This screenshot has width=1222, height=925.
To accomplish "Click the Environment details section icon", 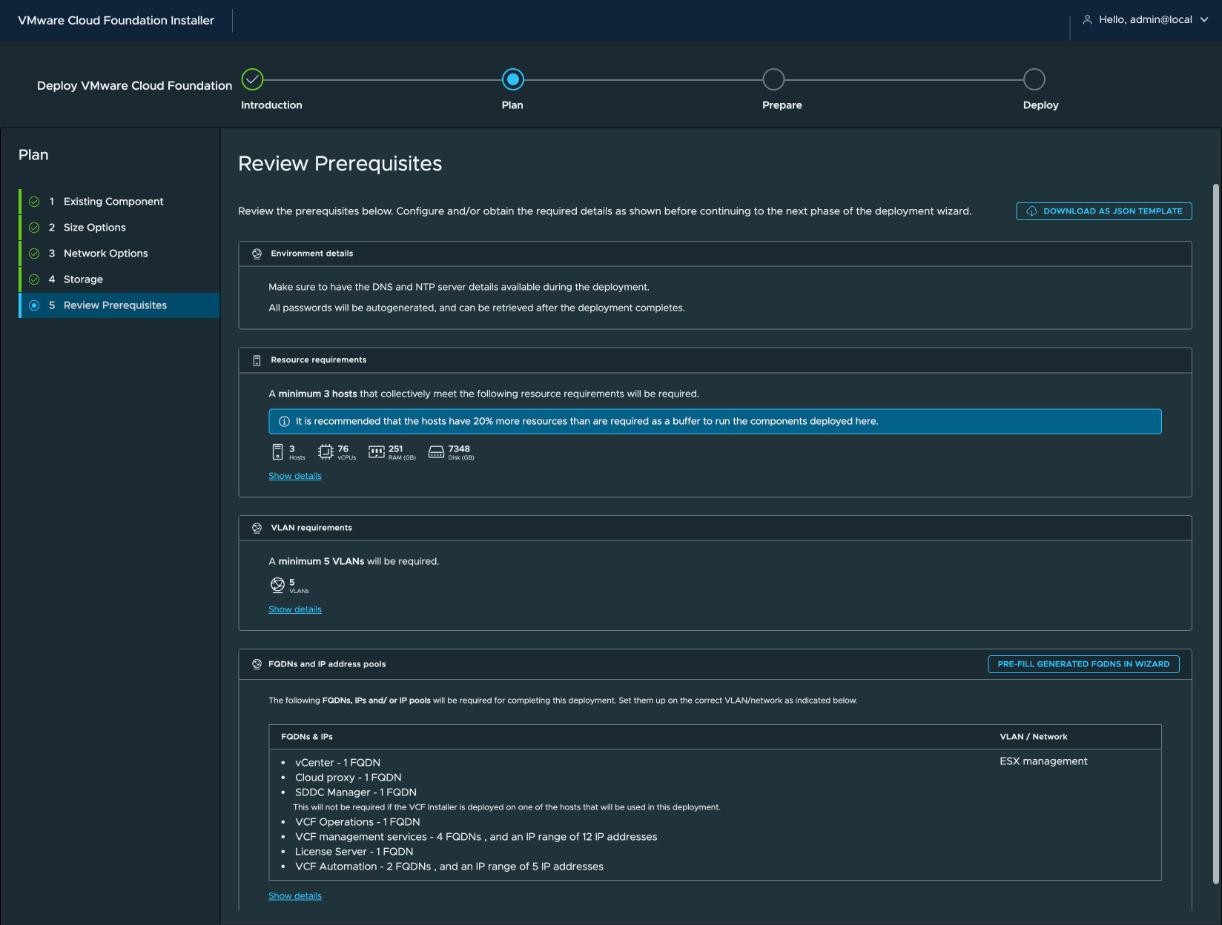I will coord(257,254).
